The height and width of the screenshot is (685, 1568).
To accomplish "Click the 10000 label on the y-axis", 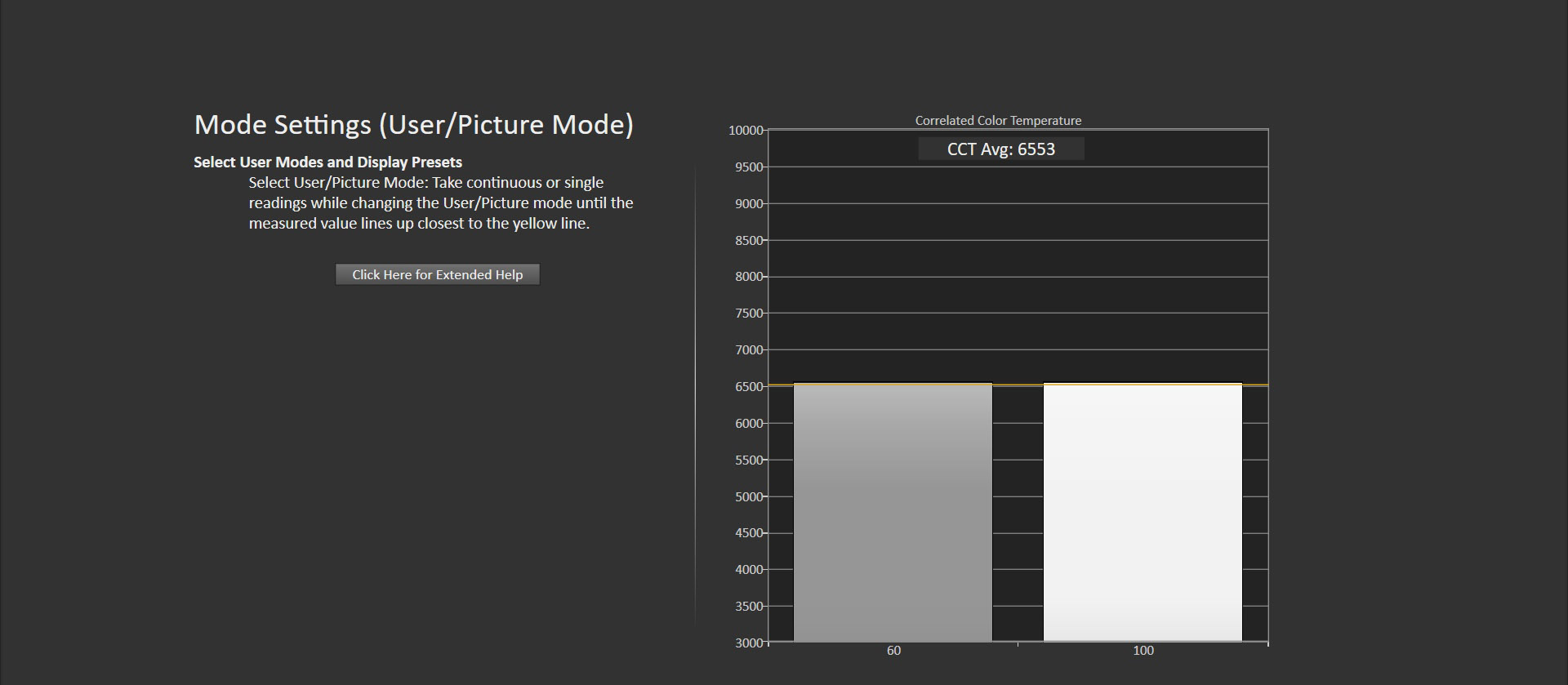I will coord(746,131).
